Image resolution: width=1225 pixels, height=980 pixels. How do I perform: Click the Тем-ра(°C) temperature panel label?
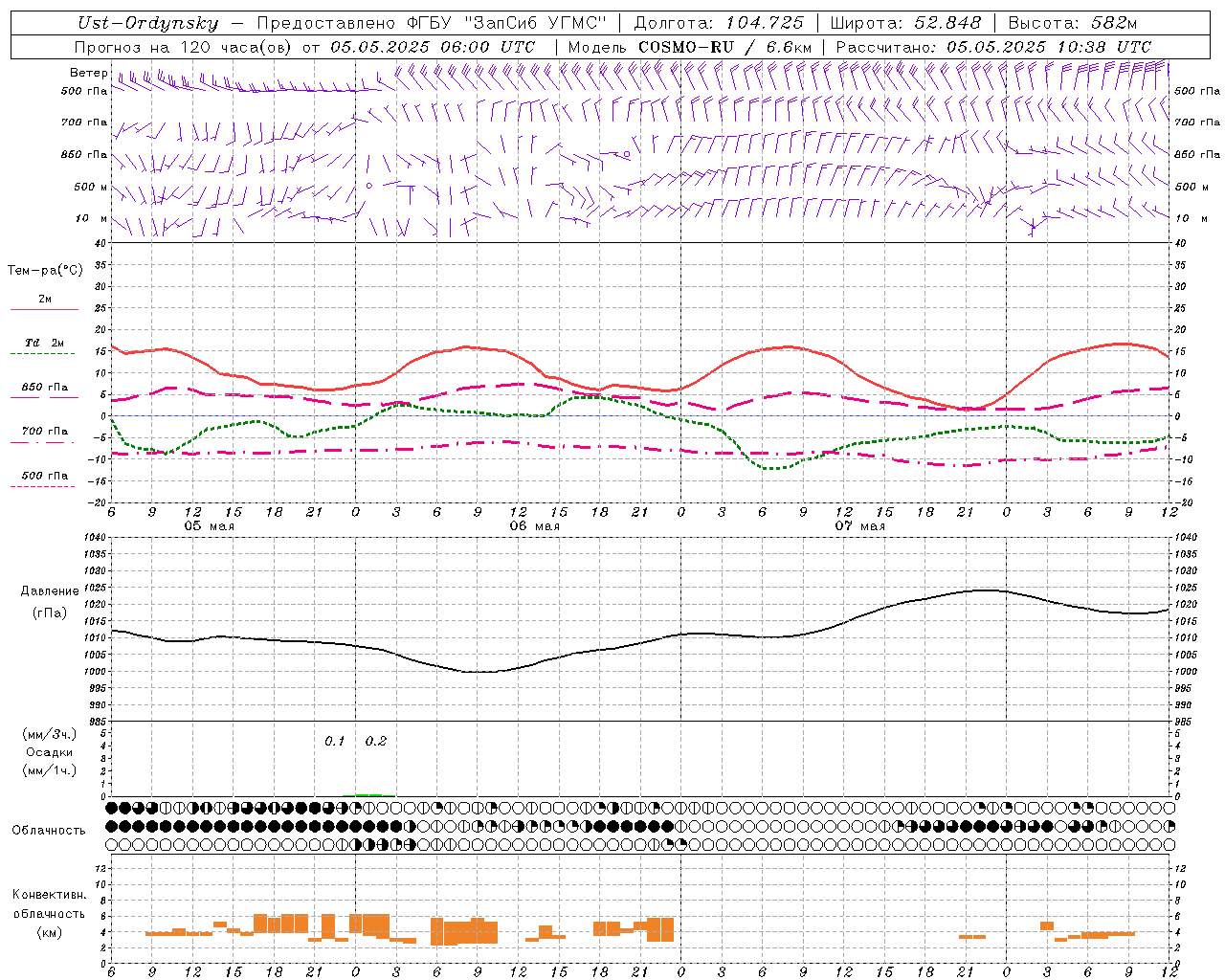pos(45,271)
